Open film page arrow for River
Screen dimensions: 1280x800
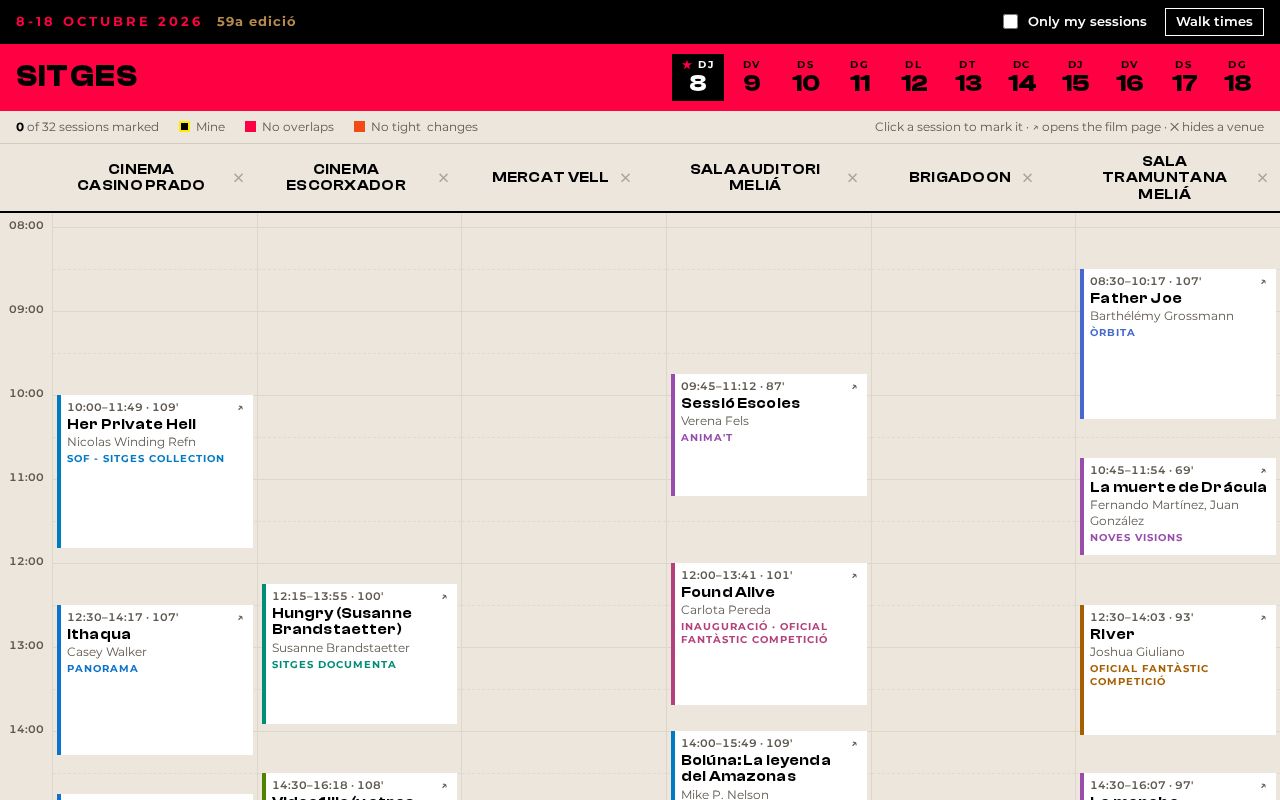tap(1263, 618)
